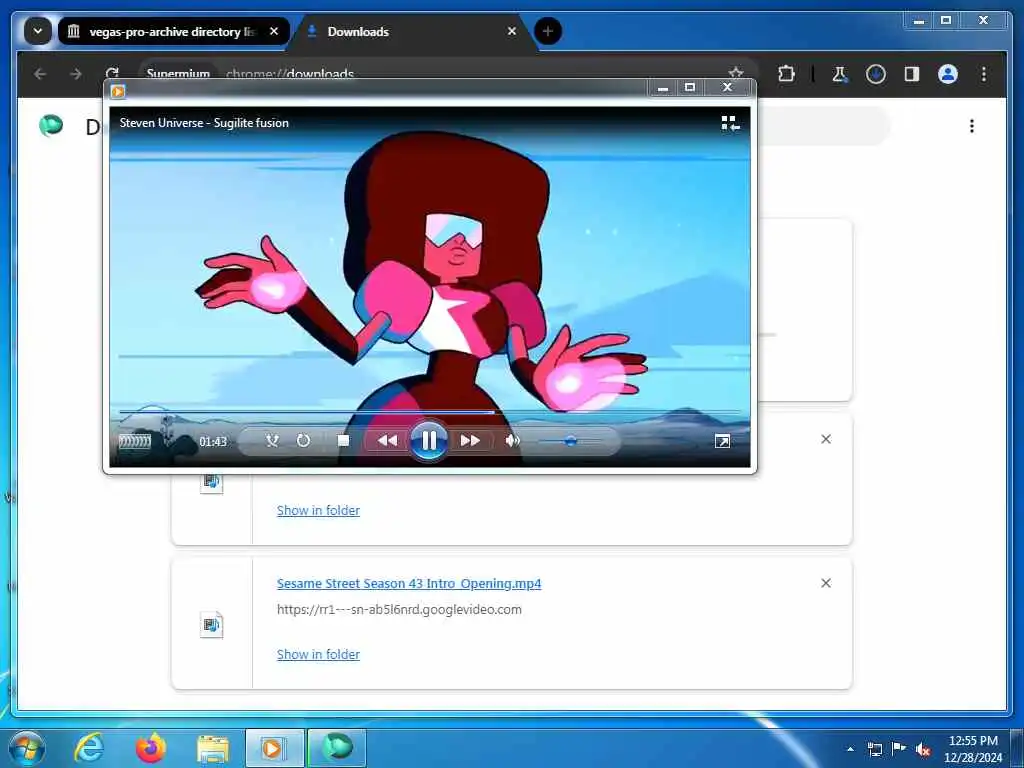
Task: Mute the Media Player volume
Action: [x=513, y=441]
